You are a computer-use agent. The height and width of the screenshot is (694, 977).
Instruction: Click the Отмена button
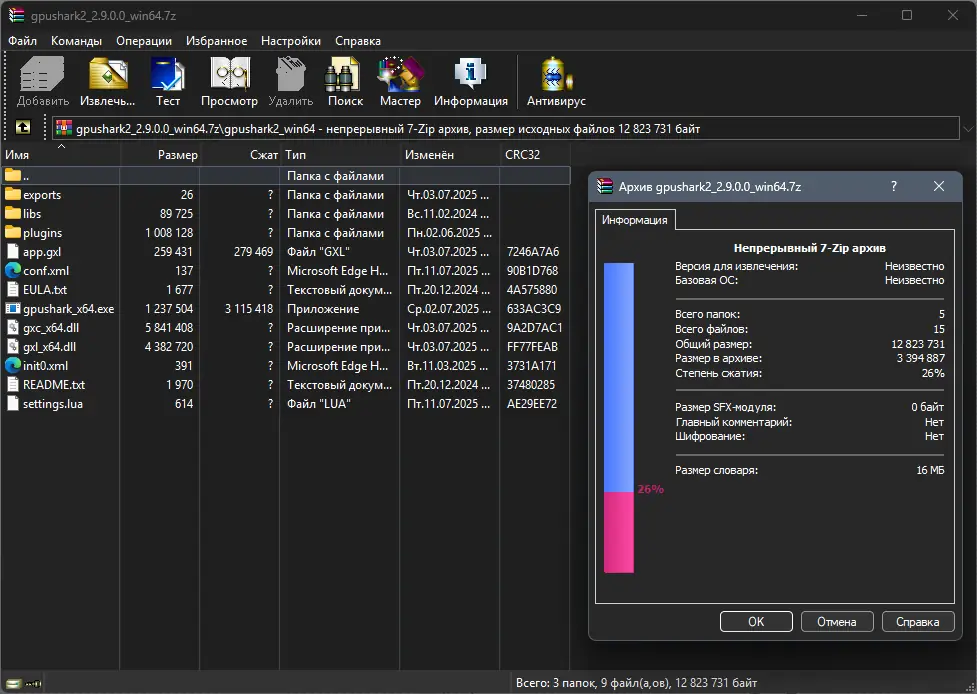pyautogui.click(x=837, y=621)
